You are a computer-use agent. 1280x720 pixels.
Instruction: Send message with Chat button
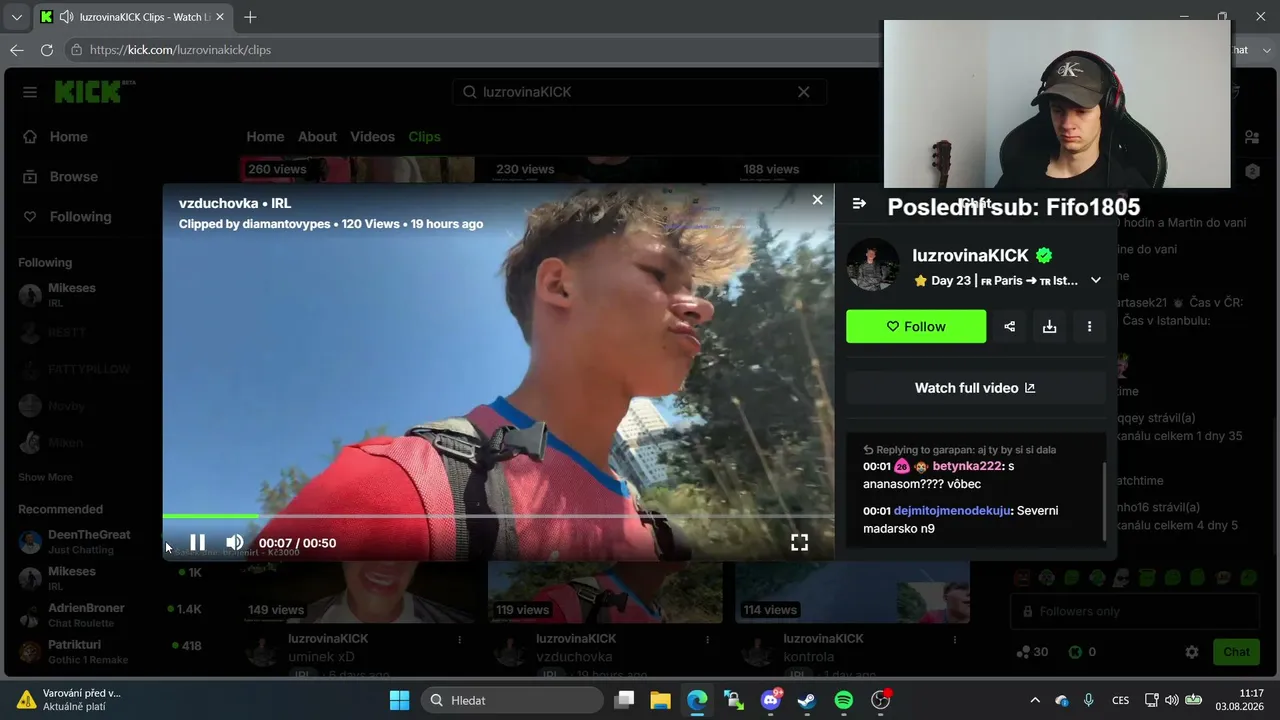click(1236, 652)
